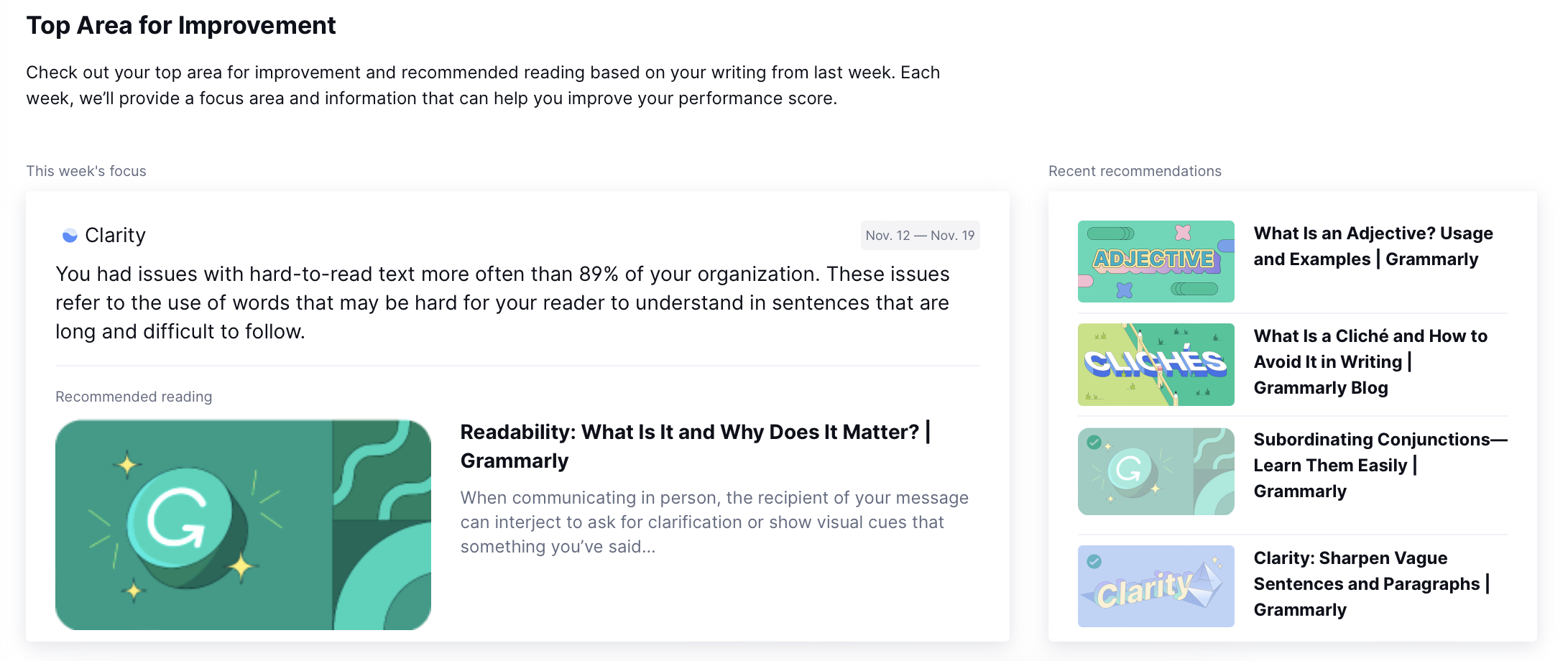Open the Subordinating Conjunctions thumbnail image
1568x661 pixels.
click(x=1156, y=471)
